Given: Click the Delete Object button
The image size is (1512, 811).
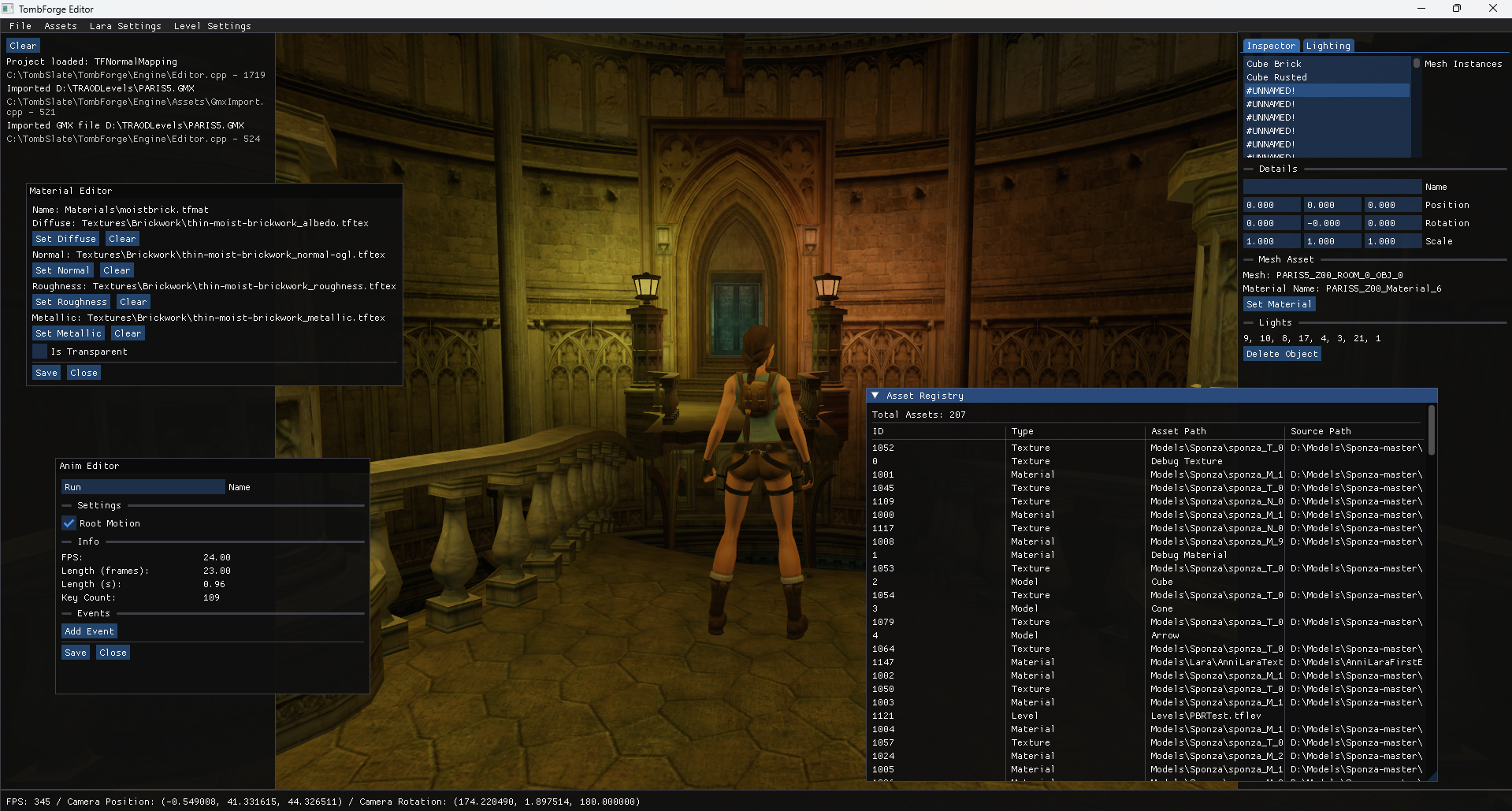Looking at the screenshot, I should [1281, 354].
